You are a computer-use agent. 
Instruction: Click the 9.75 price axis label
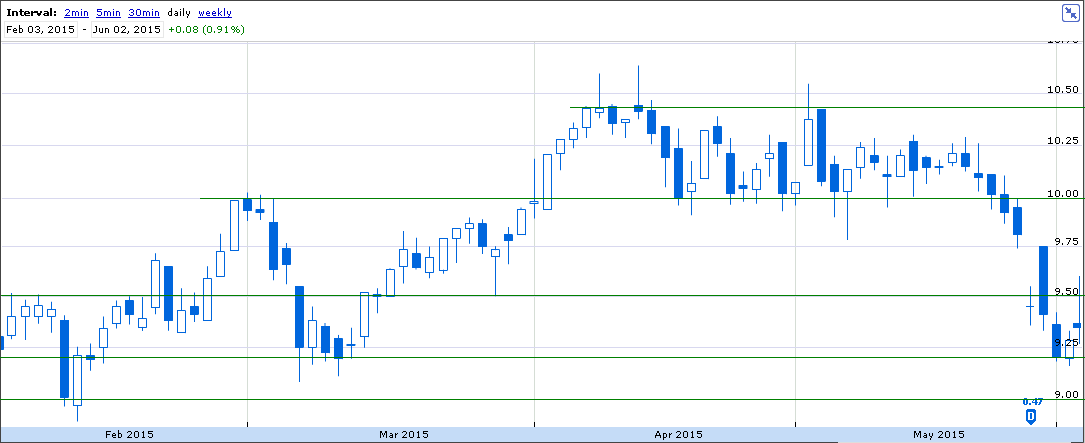1064,241
